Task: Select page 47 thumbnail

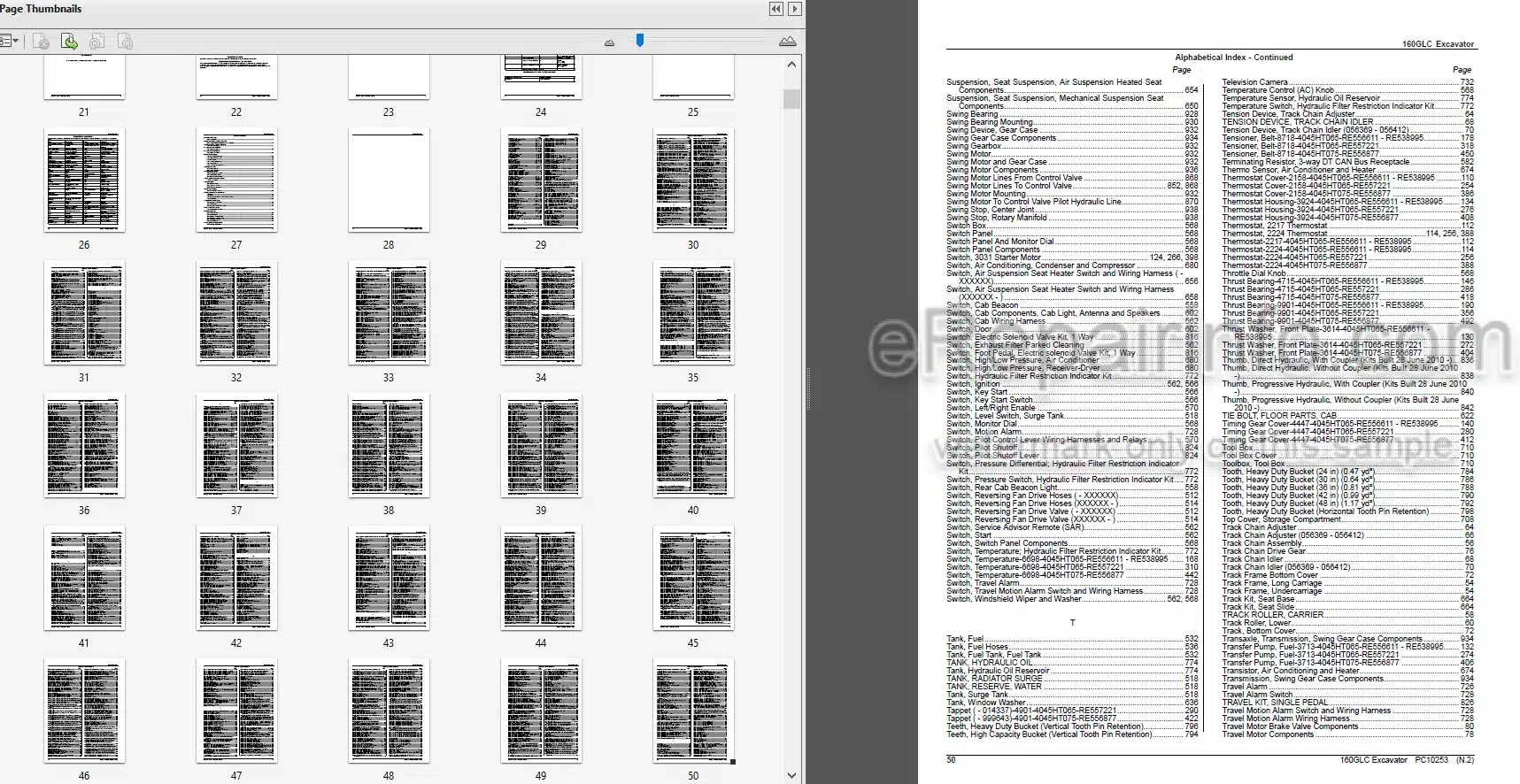Action: 236,711
